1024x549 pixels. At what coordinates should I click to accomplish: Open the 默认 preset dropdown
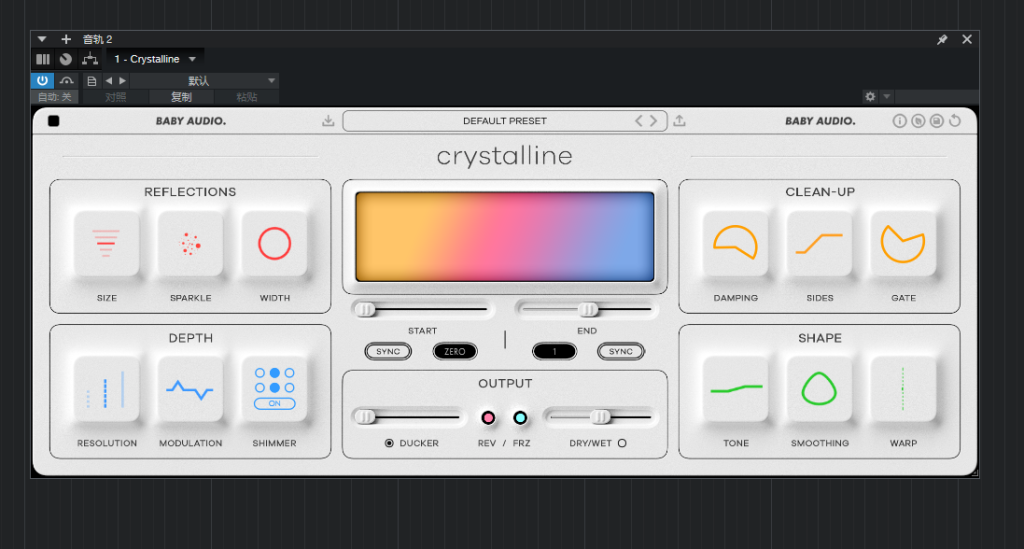coord(204,81)
